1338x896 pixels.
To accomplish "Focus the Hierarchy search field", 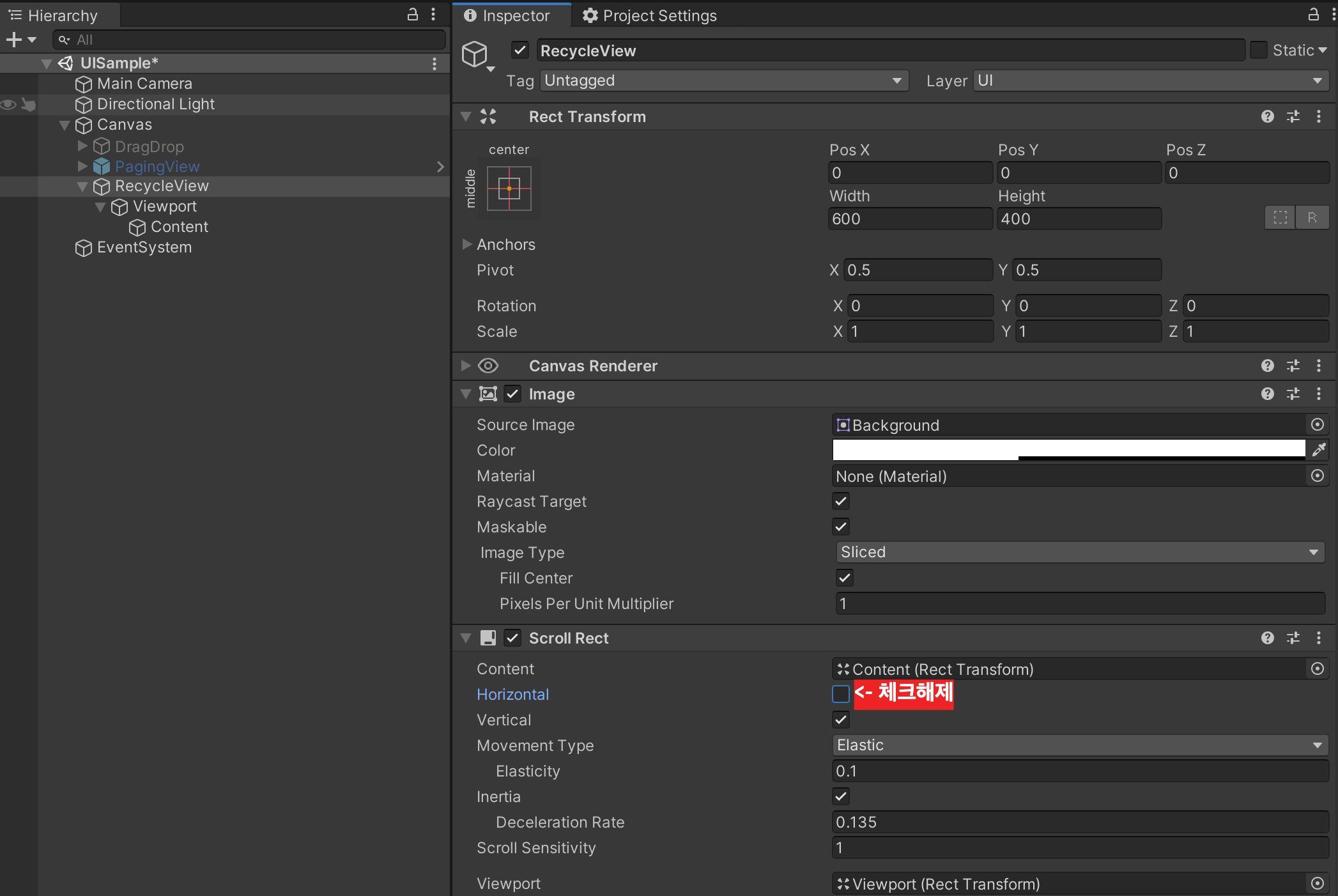I will 249,40.
